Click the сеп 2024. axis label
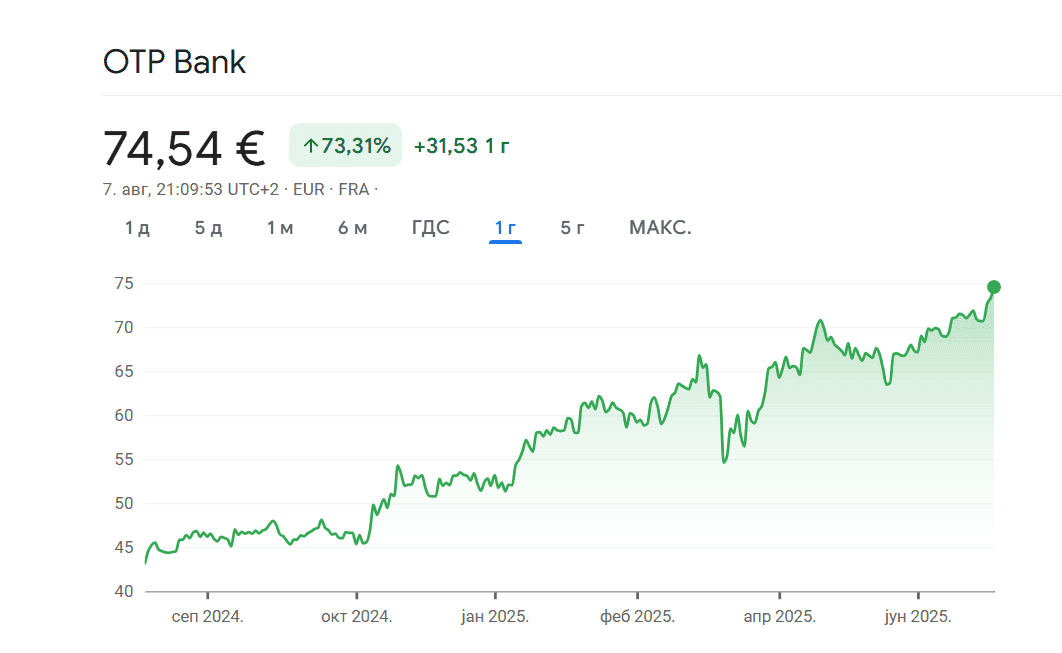Screen dimensions: 1062x653 point(207,616)
